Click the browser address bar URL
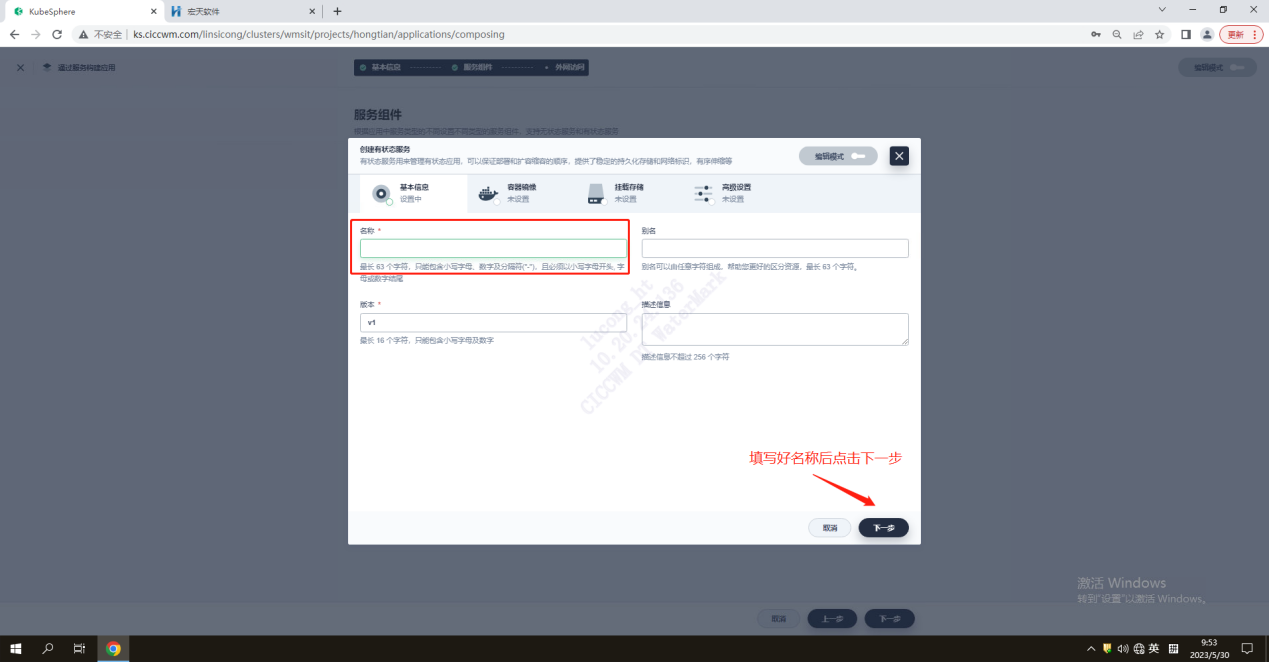 point(319,34)
